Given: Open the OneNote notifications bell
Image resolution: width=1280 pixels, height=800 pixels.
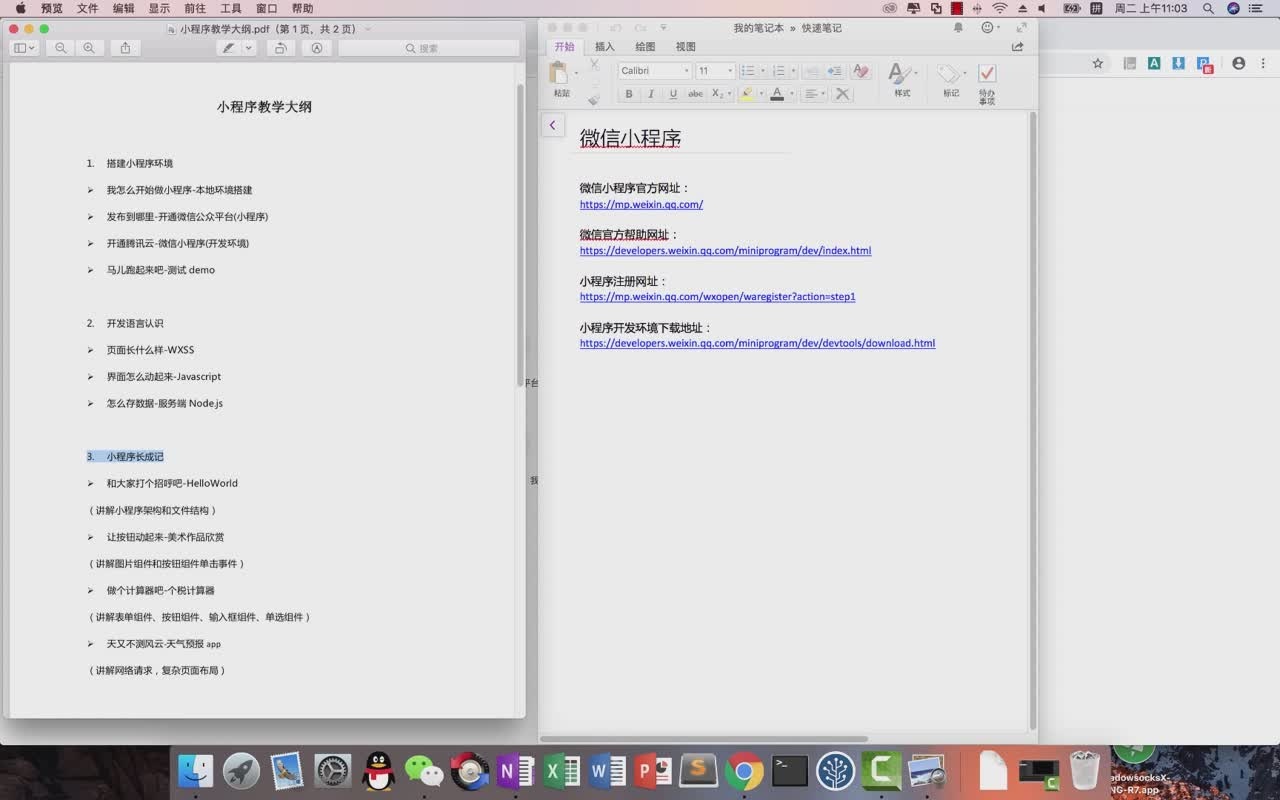Looking at the screenshot, I should (x=958, y=28).
